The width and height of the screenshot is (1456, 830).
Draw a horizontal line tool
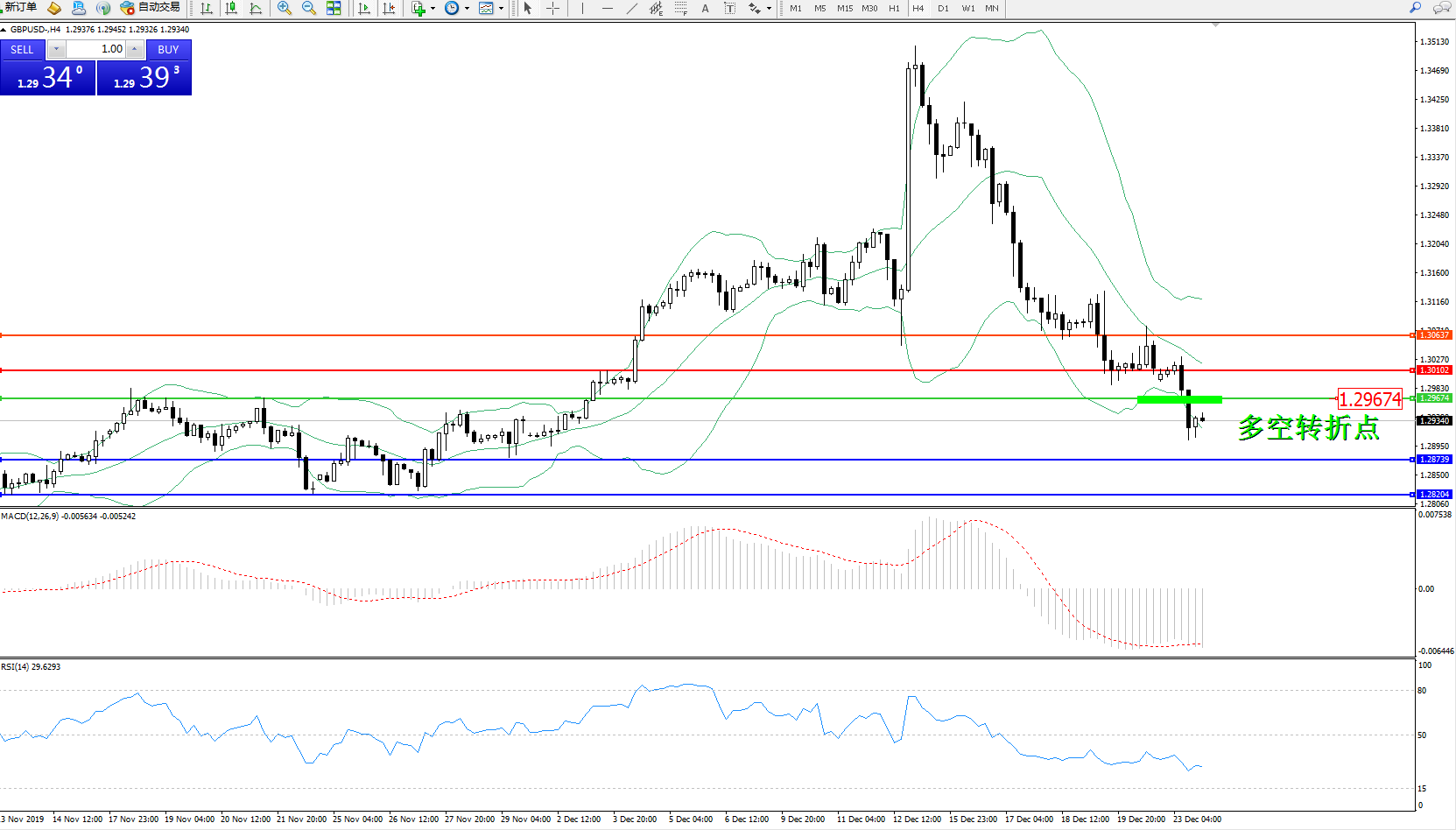pyautogui.click(x=608, y=9)
